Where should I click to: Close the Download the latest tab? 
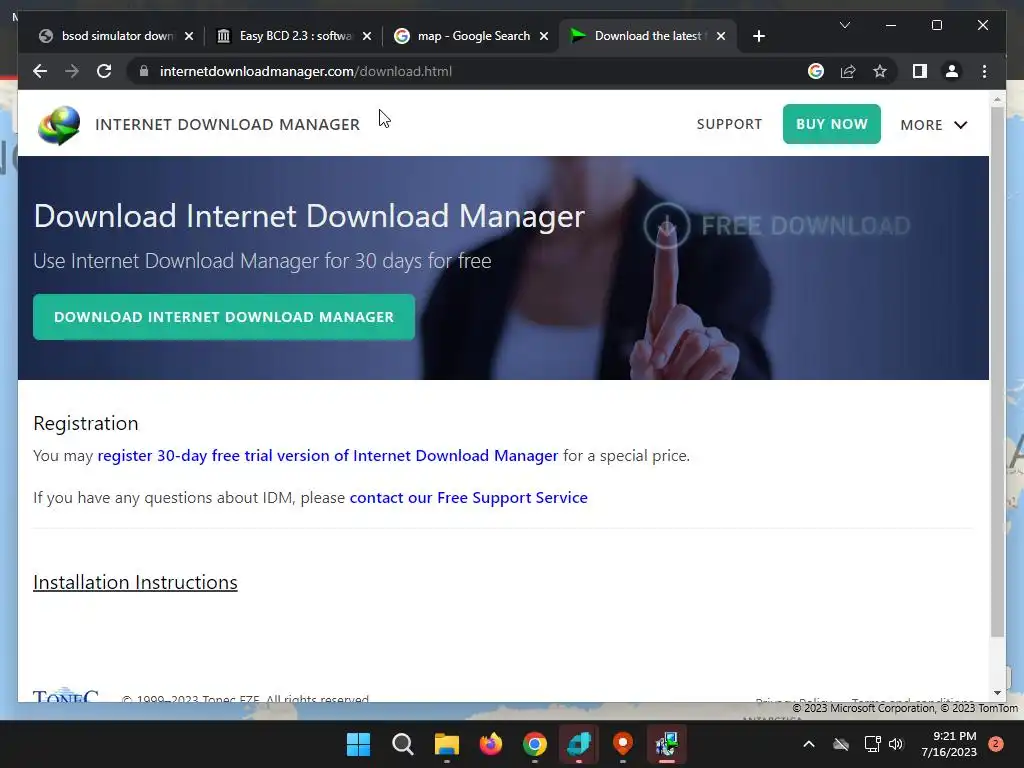(721, 36)
